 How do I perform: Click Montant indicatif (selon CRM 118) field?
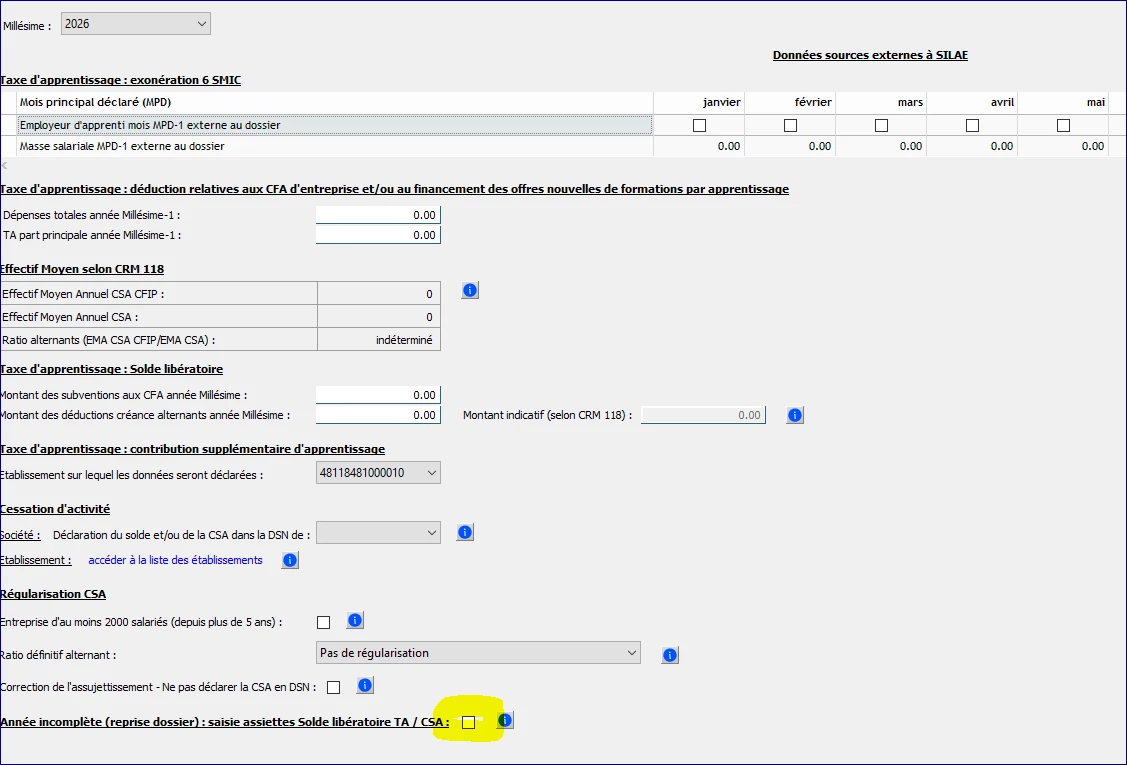coord(703,415)
